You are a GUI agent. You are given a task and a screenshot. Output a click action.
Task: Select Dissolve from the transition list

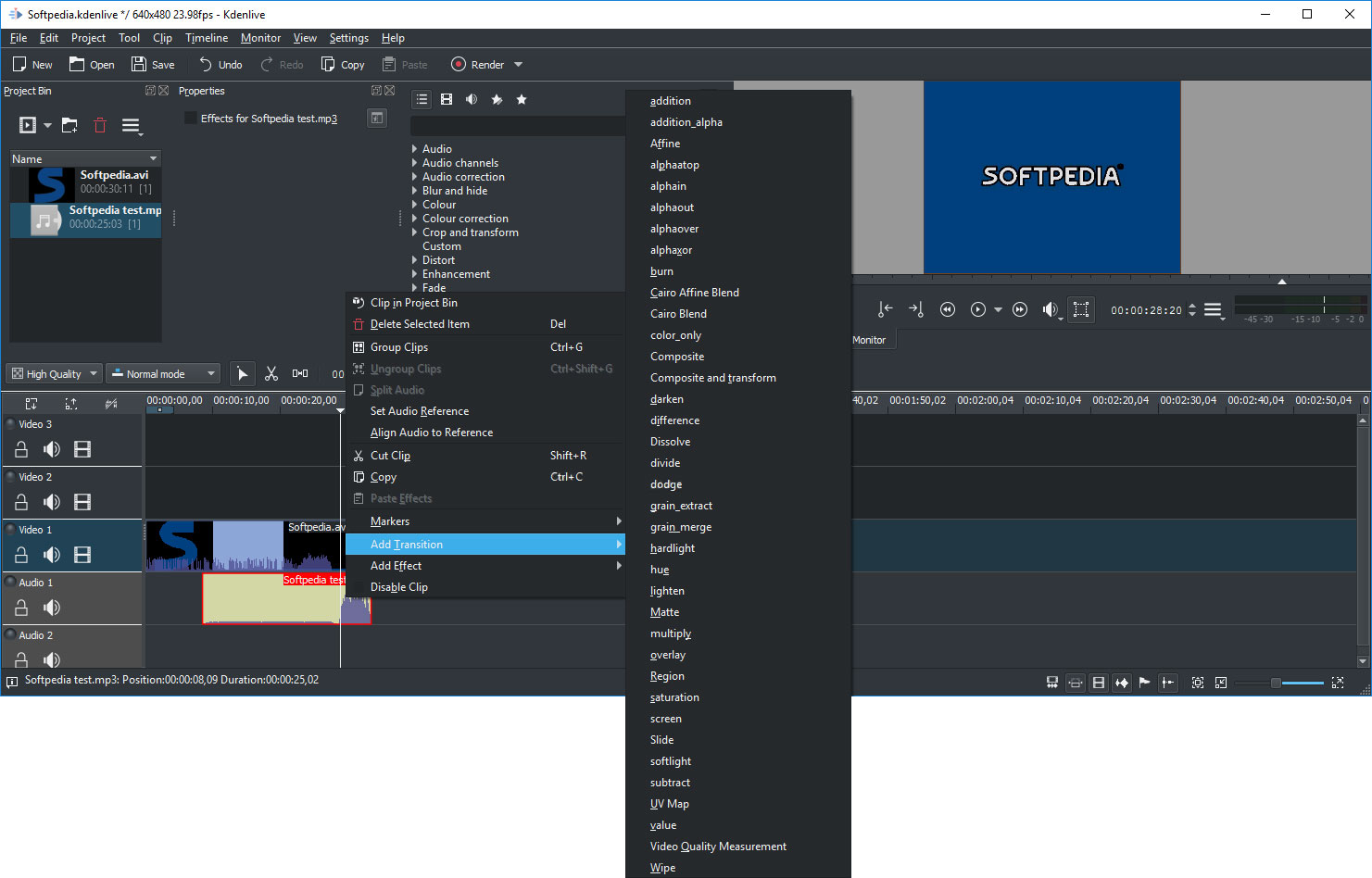[670, 442]
